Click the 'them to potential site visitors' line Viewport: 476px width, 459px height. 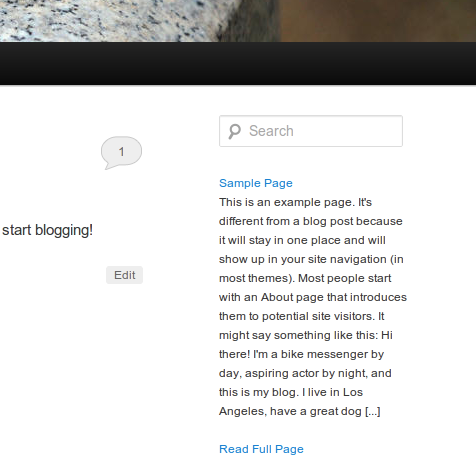pyautogui.click(x=302, y=316)
